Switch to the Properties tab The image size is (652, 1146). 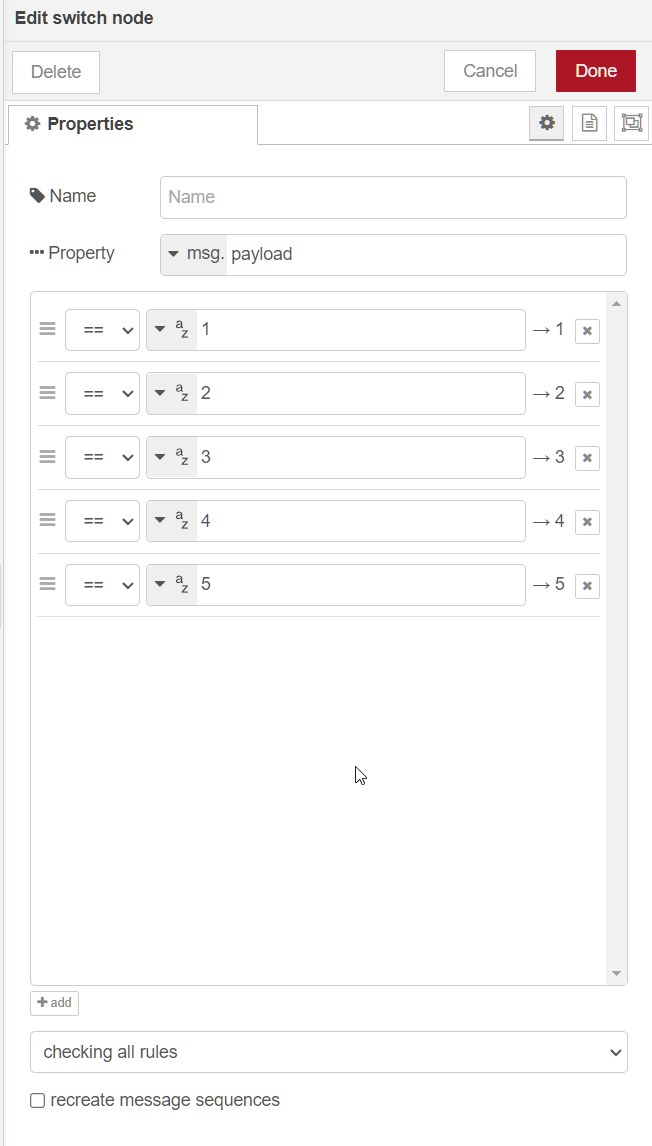coord(80,124)
